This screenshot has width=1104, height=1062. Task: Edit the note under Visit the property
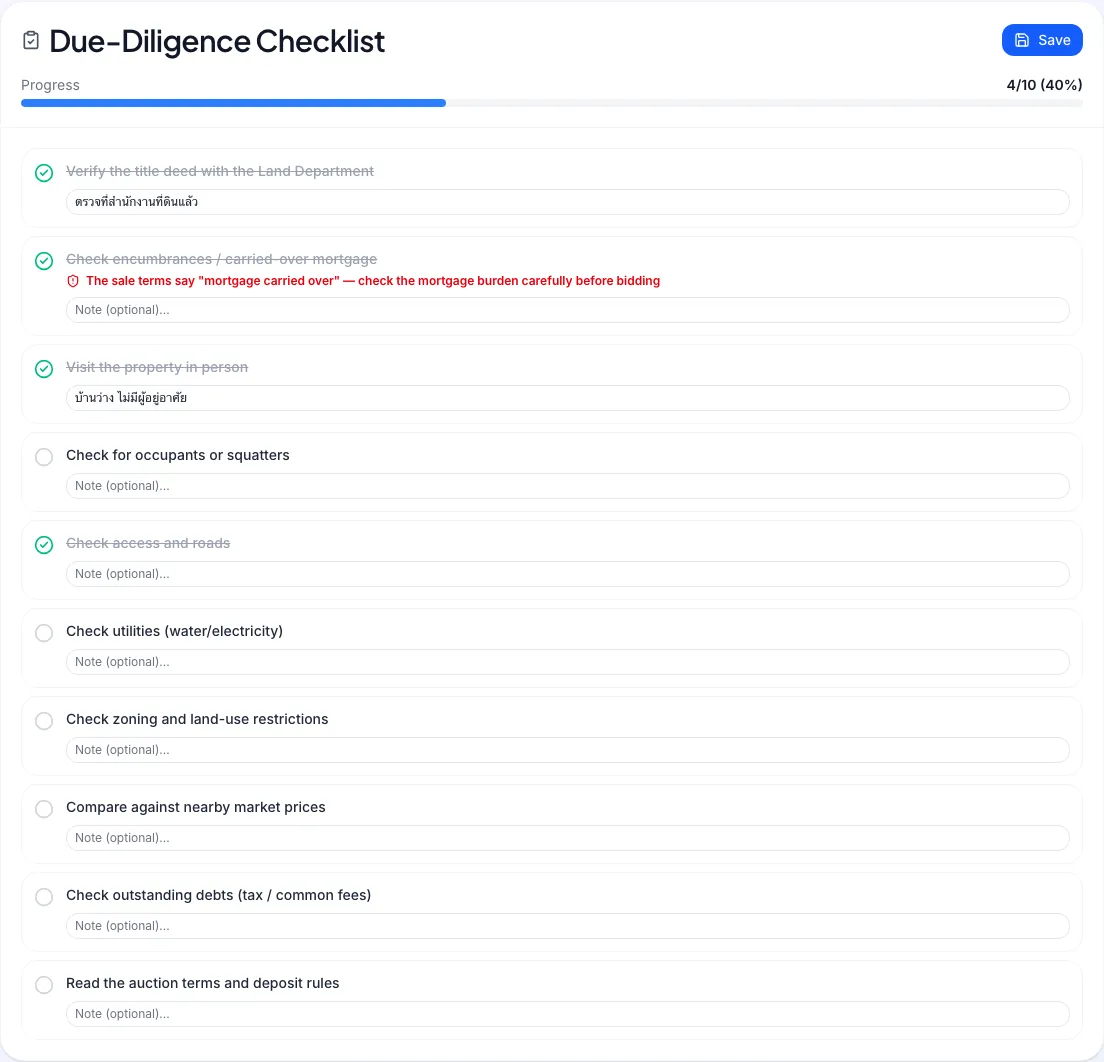(x=567, y=398)
